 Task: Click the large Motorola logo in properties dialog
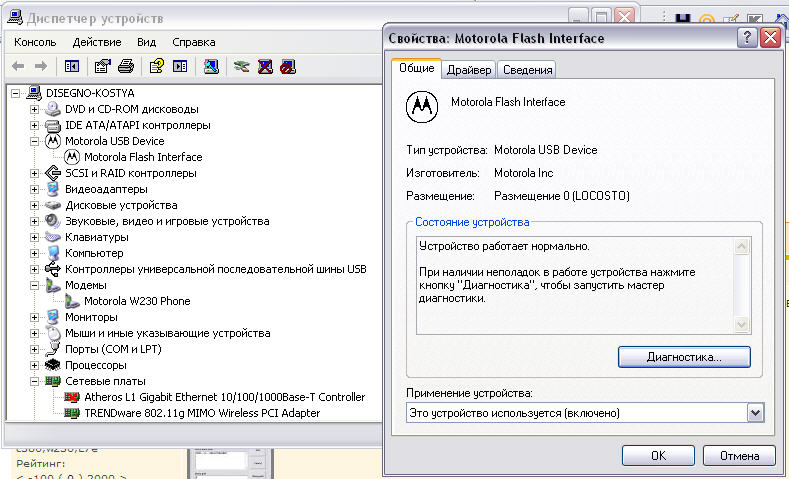(422, 107)
